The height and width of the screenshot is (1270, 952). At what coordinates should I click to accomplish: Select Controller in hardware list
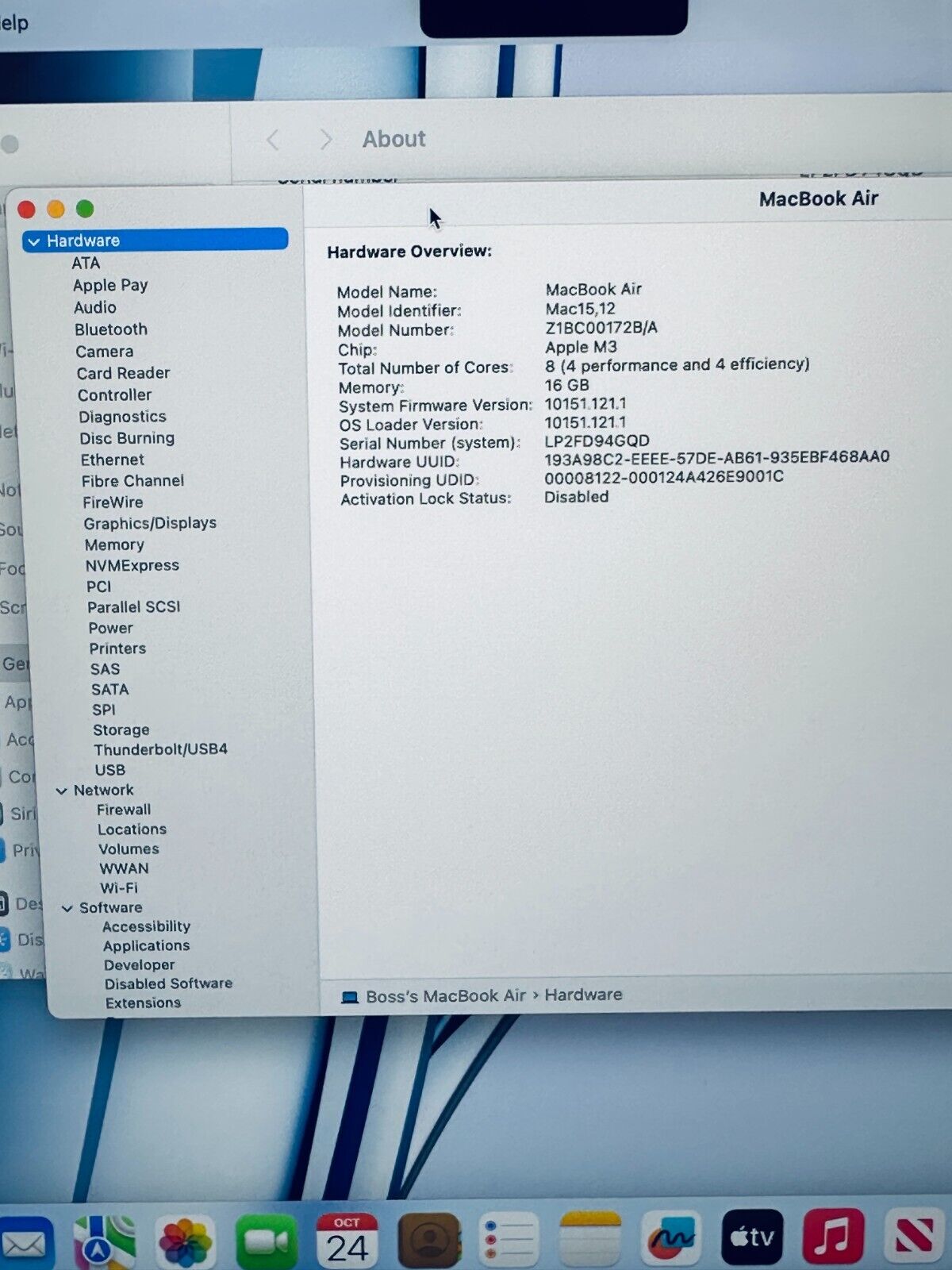pos(115,395)
